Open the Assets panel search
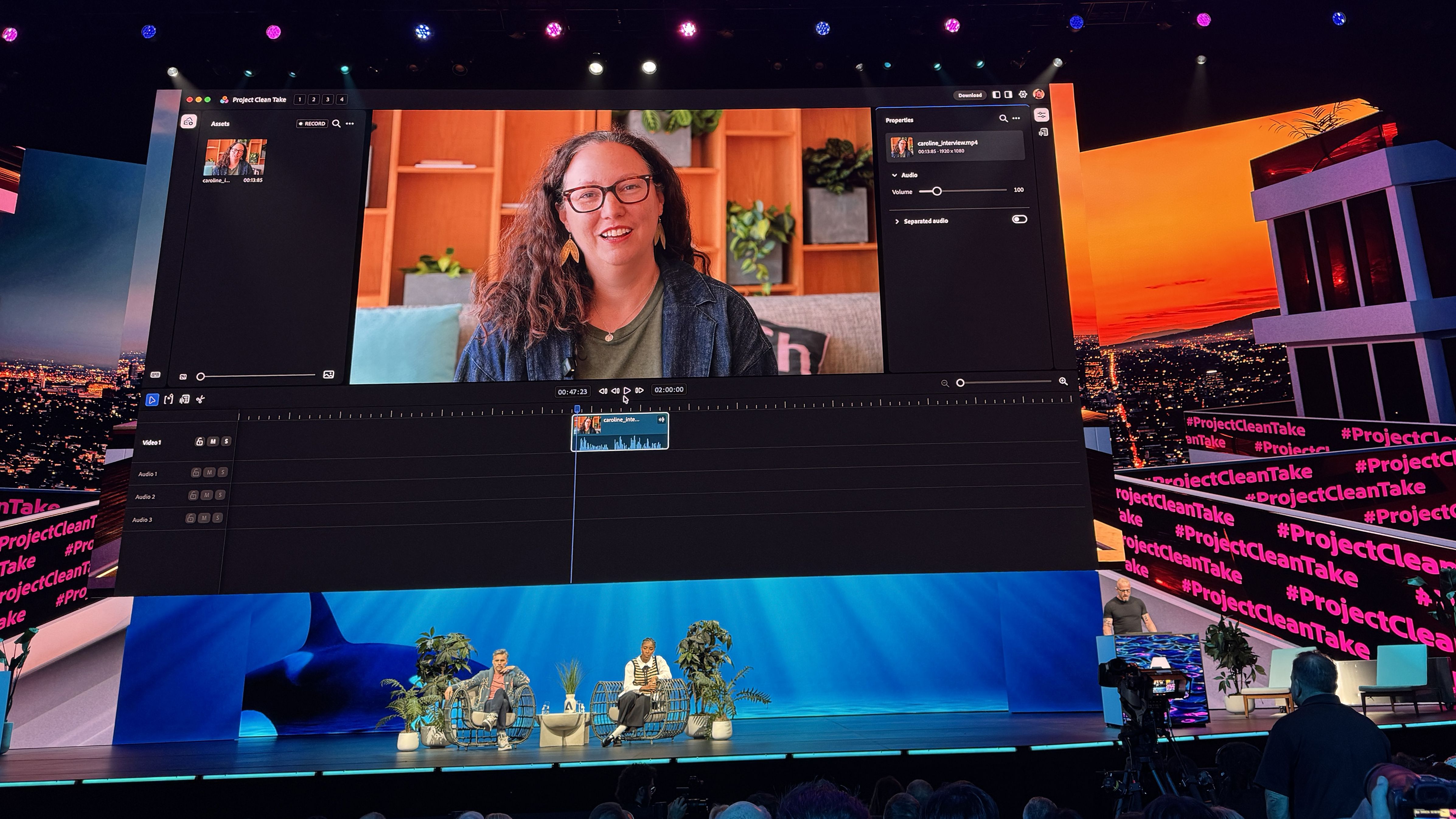 pos(337,123)
